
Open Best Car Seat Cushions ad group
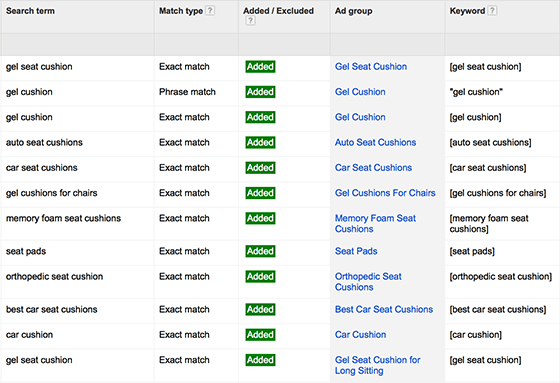[384, 309]
